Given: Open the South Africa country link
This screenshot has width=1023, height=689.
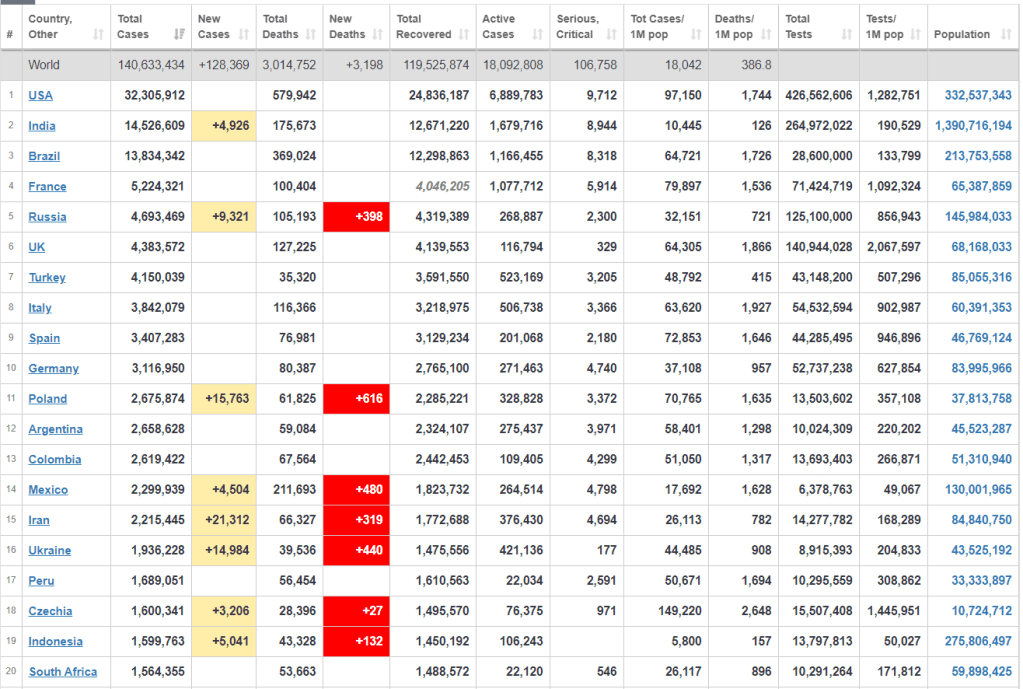Looking at the screenshot, I should [63, 672].
